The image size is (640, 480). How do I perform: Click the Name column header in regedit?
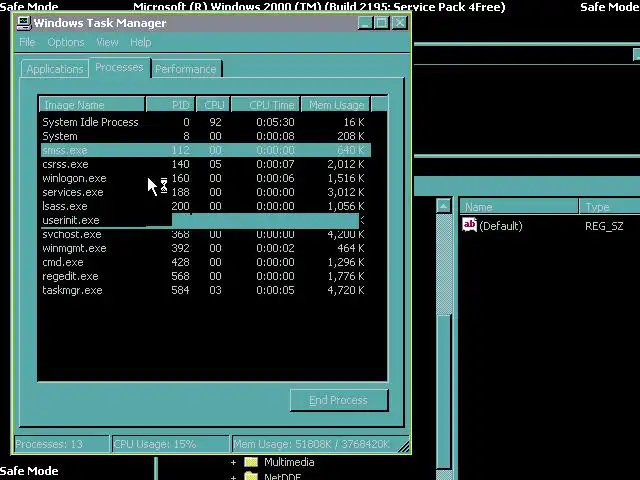coord(519,207)
